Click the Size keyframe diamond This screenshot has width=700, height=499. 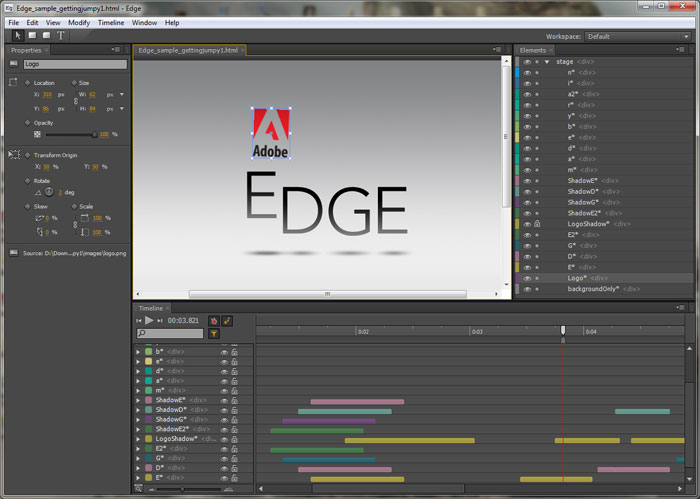pos(74,83)
